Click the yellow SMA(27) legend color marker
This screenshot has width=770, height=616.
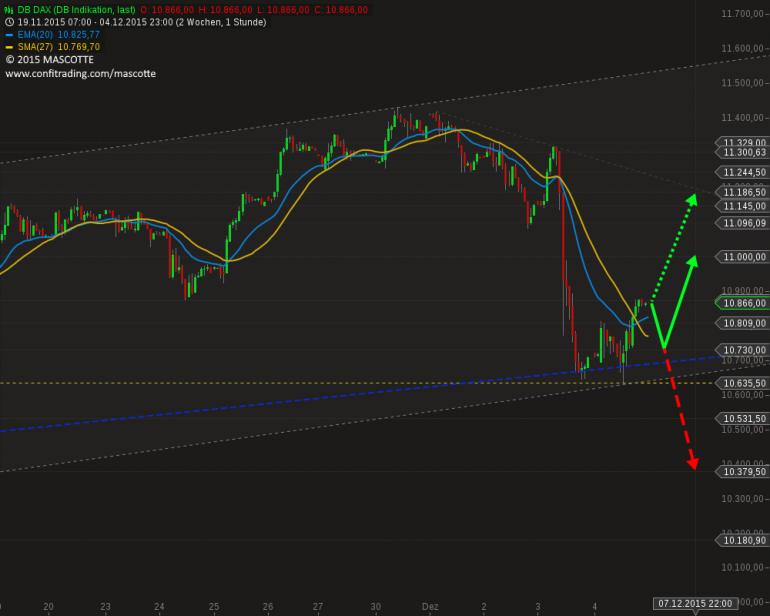tap(9, 47)
